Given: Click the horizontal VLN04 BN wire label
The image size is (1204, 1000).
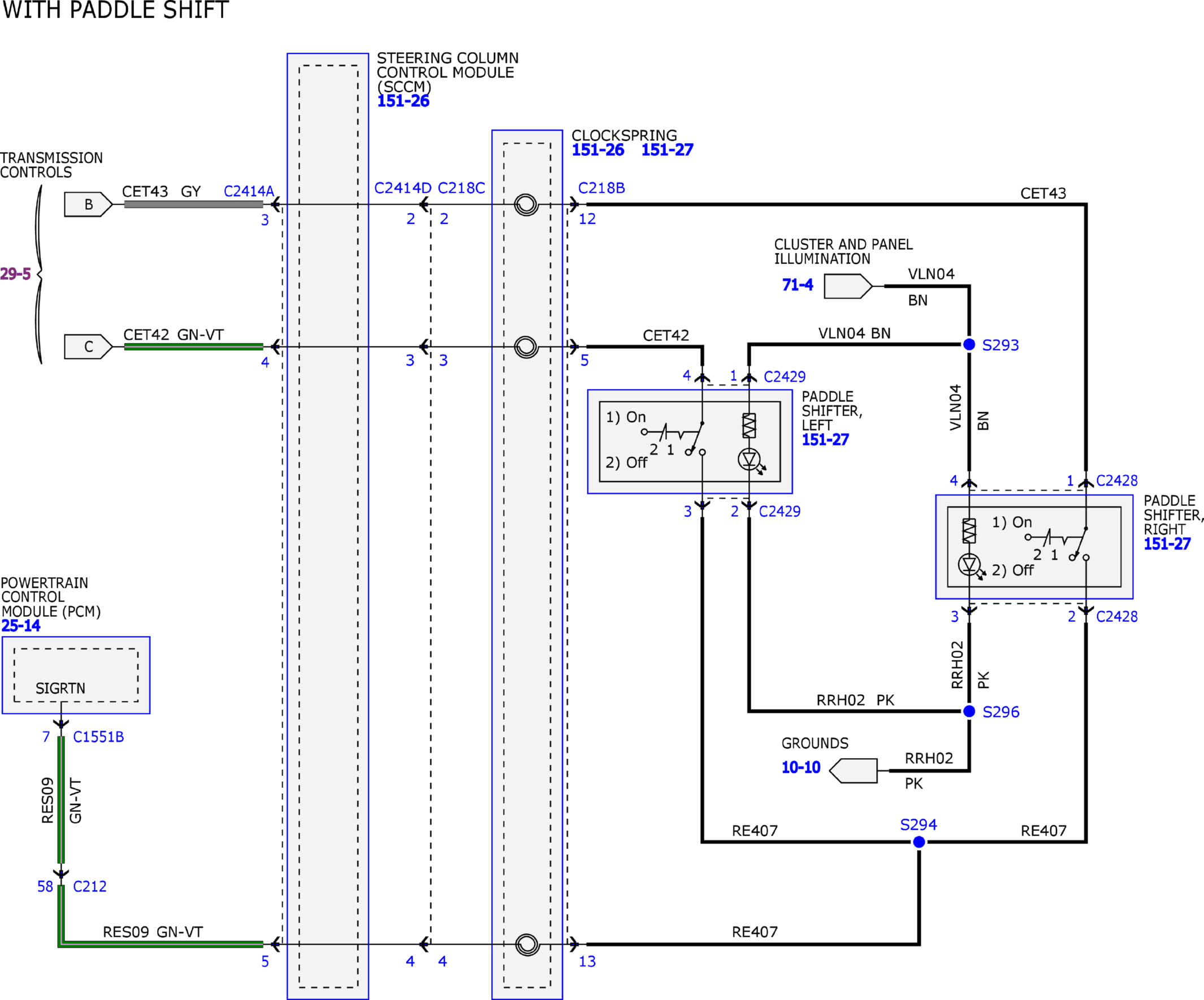Looking at the screenshot, I should coord(854,333).
